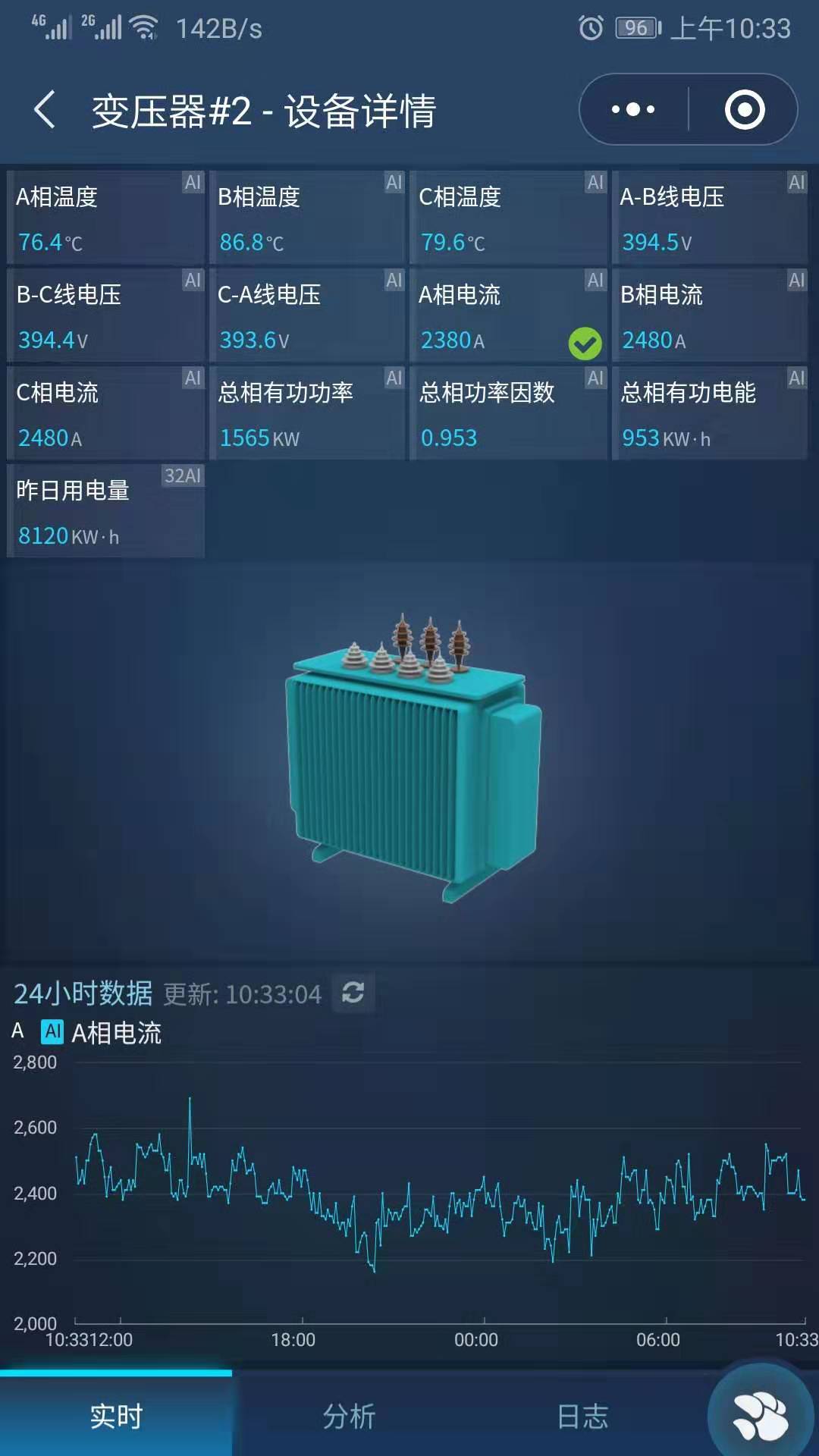This screenshot has width=819, height=1456.
Task: Tap the circle target close icon
Action: pyautogui.click(x=745, y=110)
